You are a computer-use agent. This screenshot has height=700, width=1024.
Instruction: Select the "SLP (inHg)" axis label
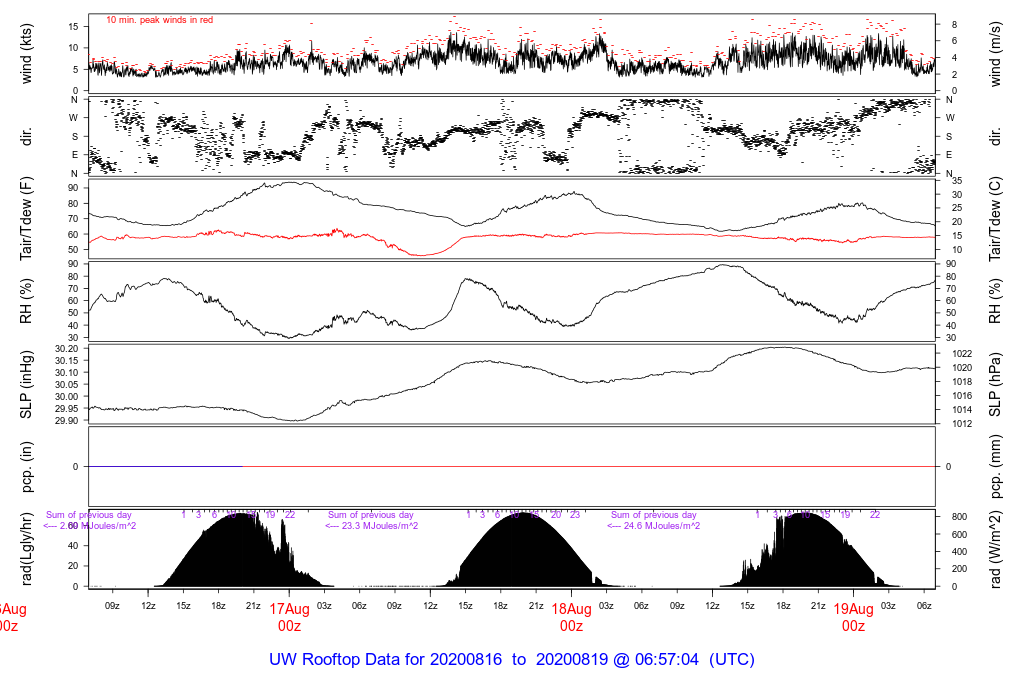point(26,385)
